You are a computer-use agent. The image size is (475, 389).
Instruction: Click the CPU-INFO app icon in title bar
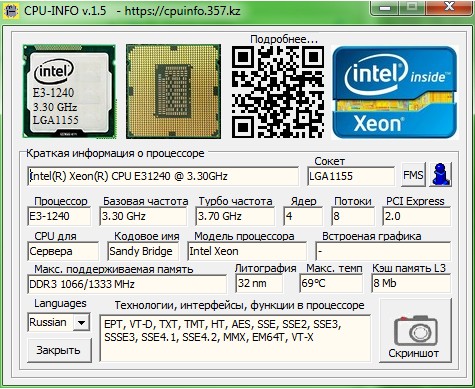(10, 10)
